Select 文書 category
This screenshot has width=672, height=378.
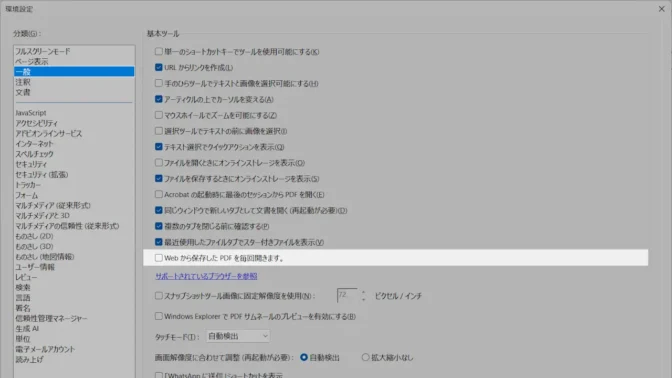tap(74, 92)
